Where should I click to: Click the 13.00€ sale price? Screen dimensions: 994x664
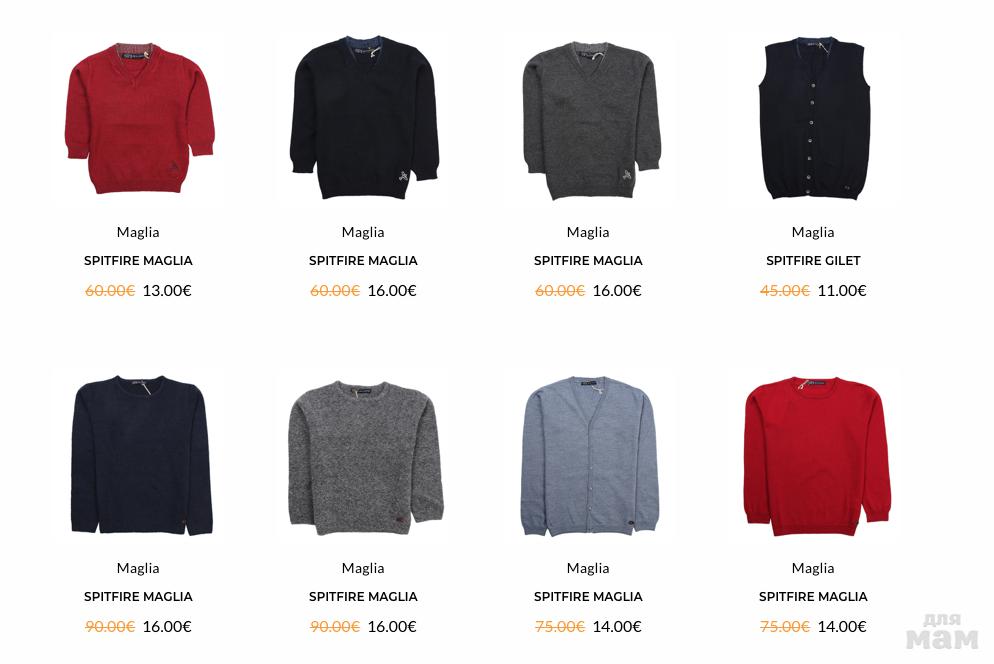(167, 290)
